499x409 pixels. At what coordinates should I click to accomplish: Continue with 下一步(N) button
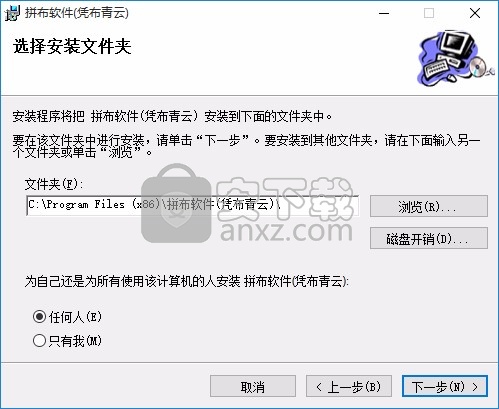pyautogui.click(x=445, y=387)
